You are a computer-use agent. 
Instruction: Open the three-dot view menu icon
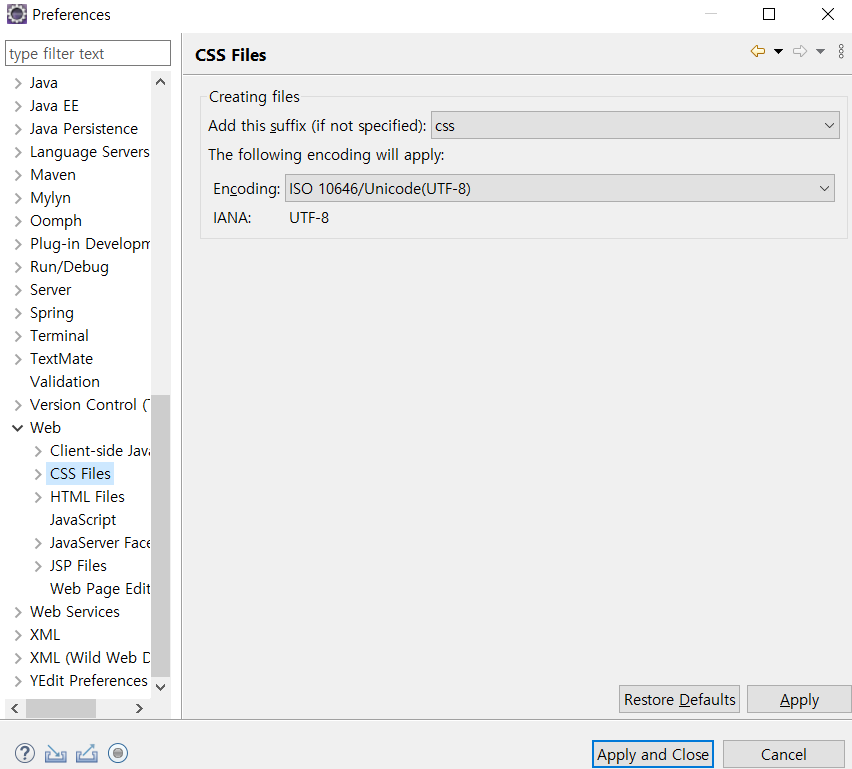tap(841, 52)
